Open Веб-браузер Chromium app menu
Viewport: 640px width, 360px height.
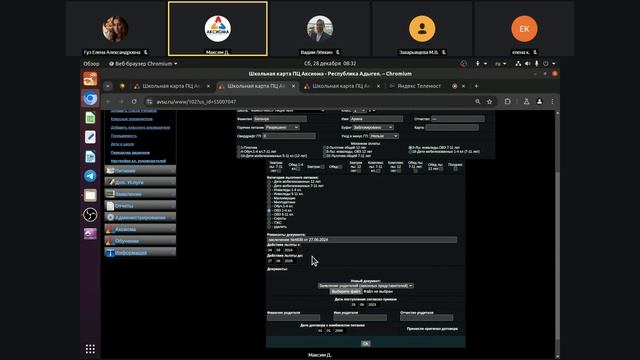143,64
